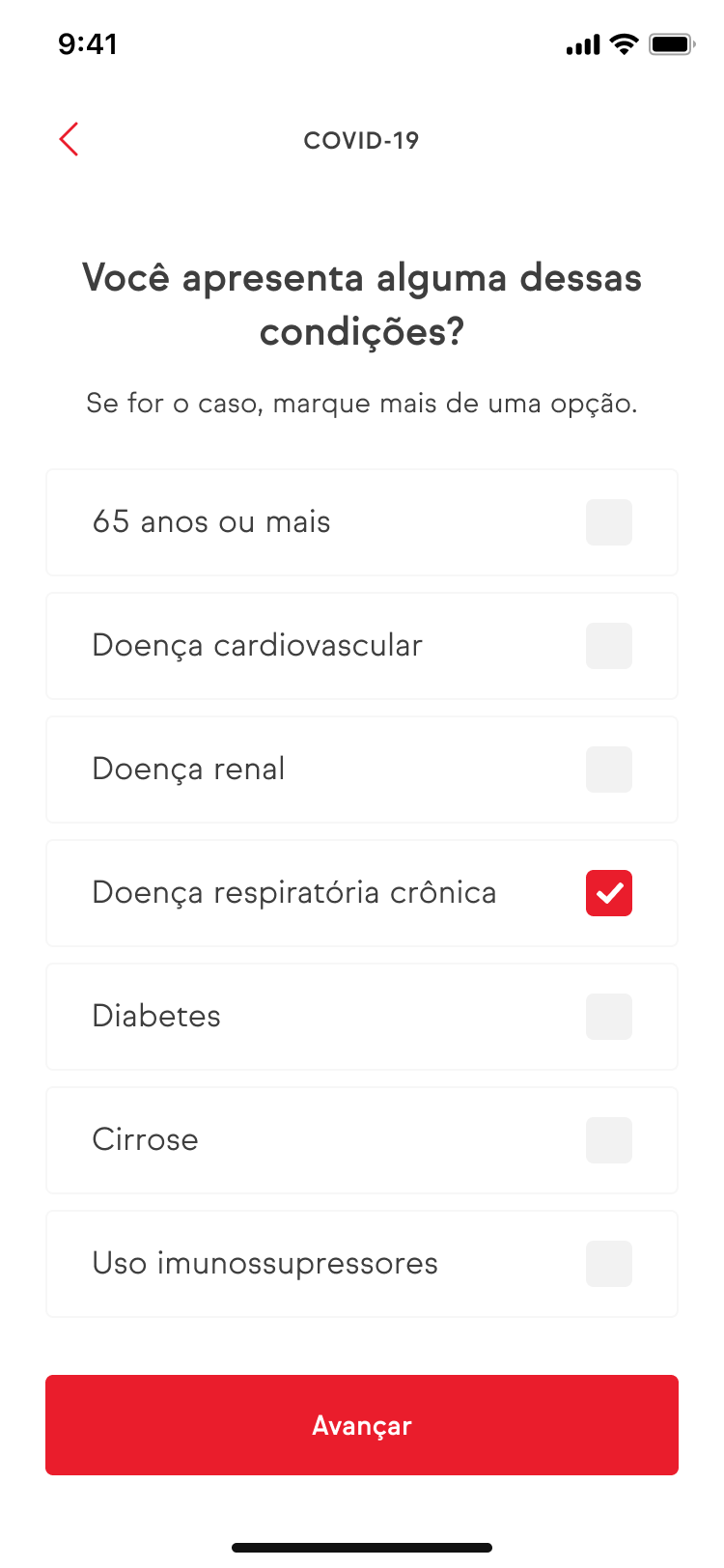Image resolution: width=724 pixels, height=1568 pixels.
Task: Tap the red back arrow icon
Action: pos(69,140)
